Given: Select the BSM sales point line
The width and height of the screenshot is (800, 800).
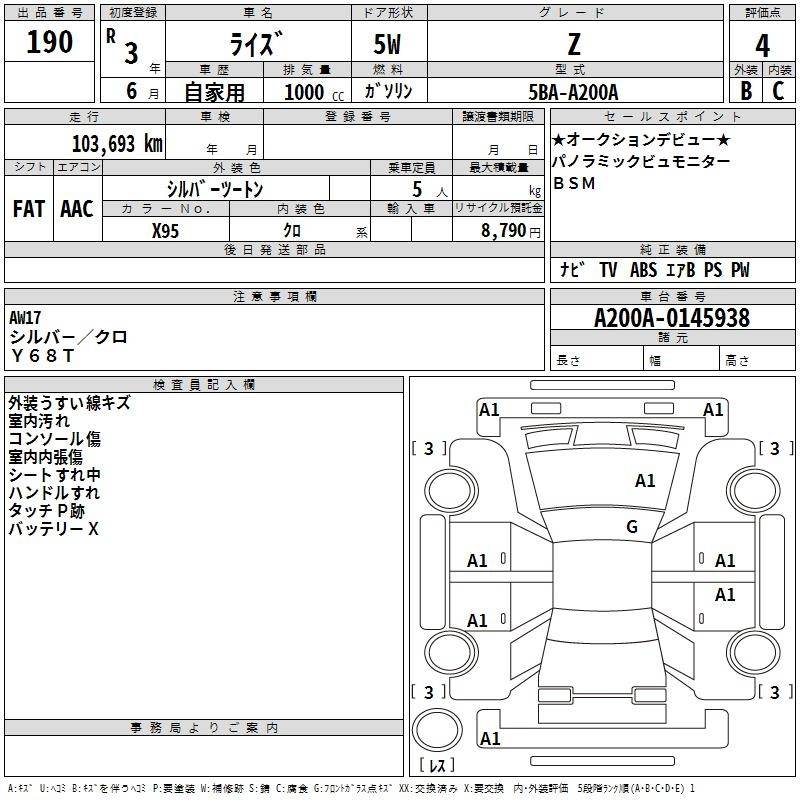Looking at the screenshot, I should pos(573,183).
